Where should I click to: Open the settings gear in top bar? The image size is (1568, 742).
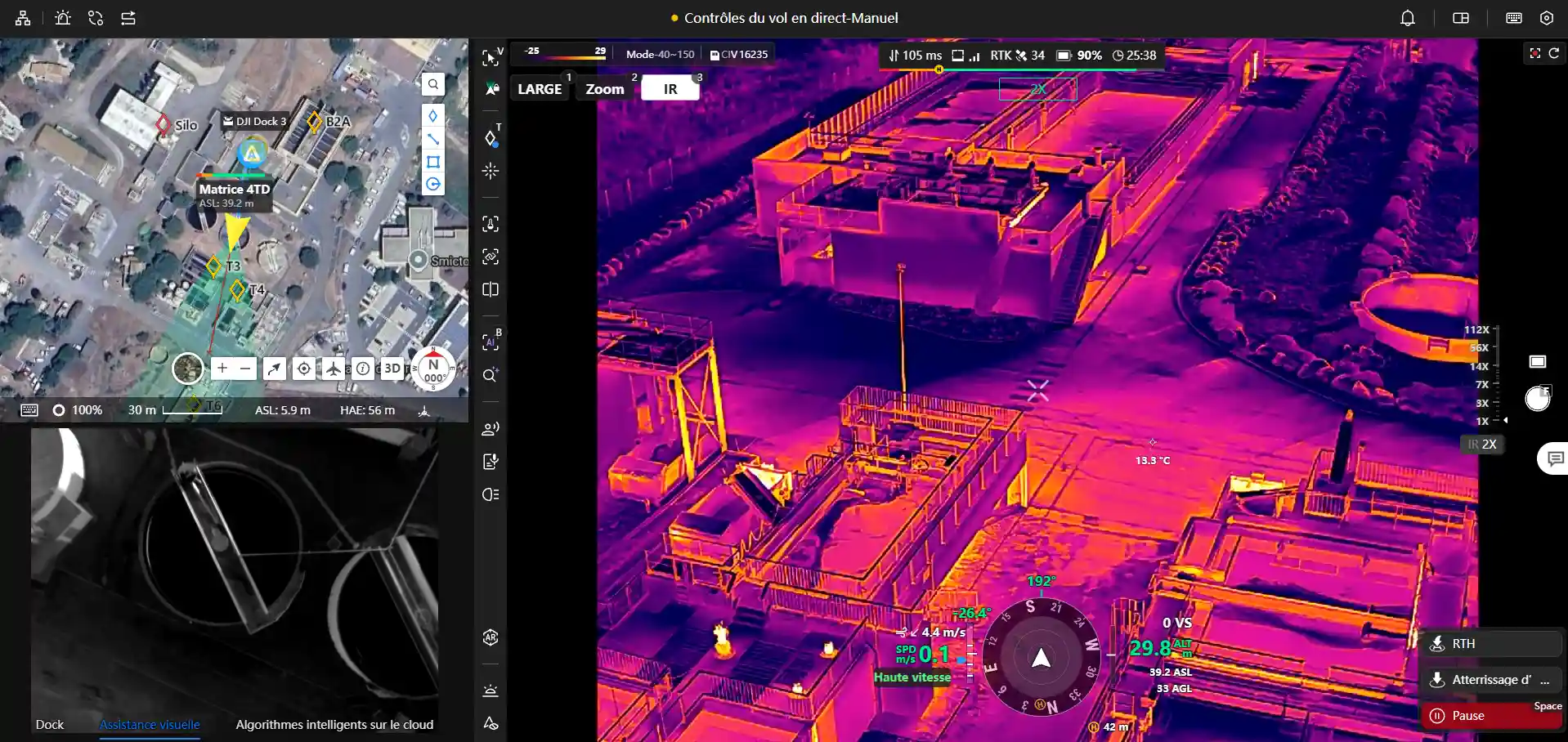(x=1547, y=18)
